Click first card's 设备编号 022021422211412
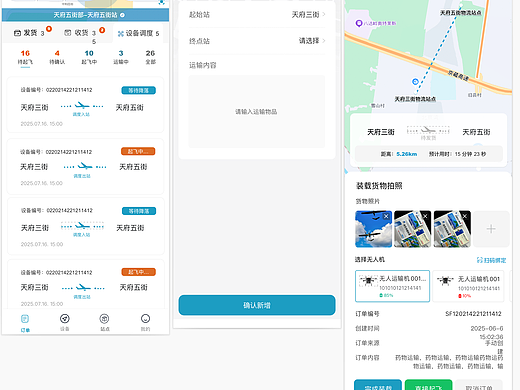The width and height of the screenshot is (520, 390). click(56, 90)
